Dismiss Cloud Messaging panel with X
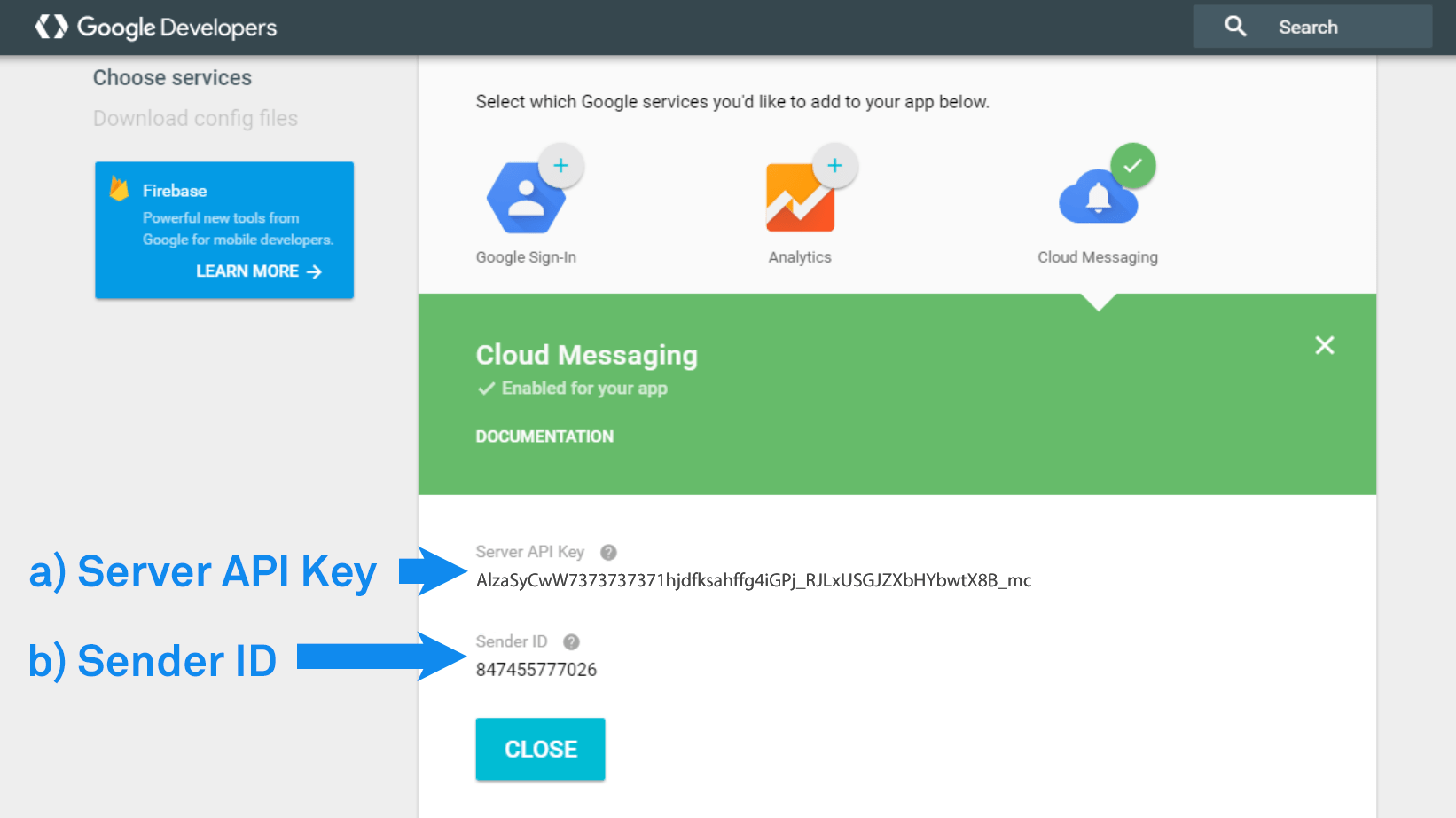This screenshot has width=1456, height=818. point(1325,345)
